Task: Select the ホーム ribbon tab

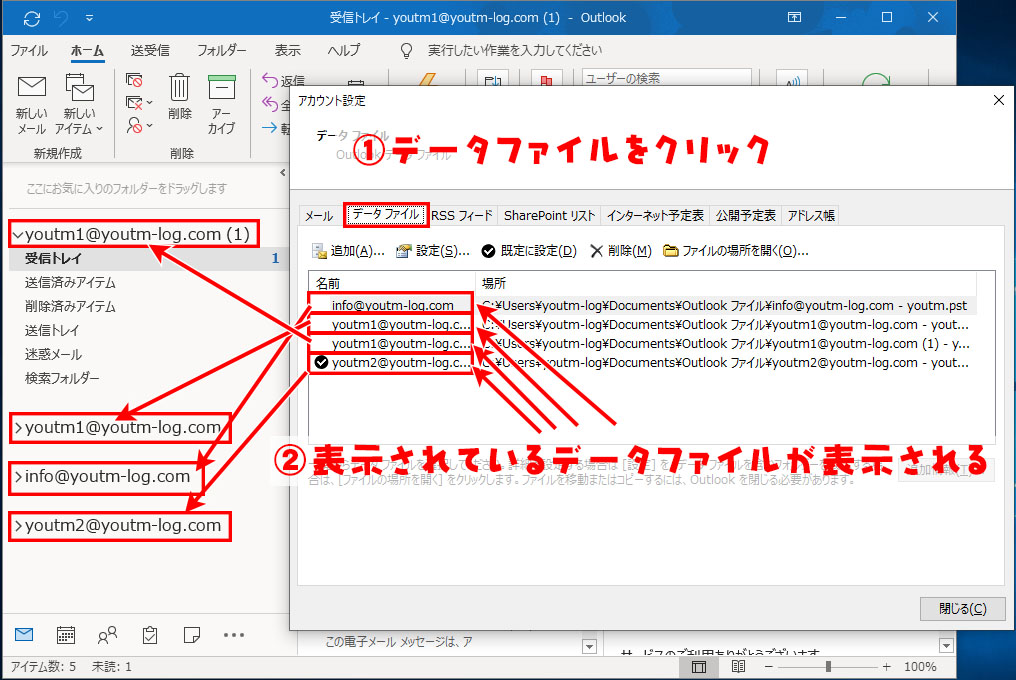Action: tap(87, 51)
